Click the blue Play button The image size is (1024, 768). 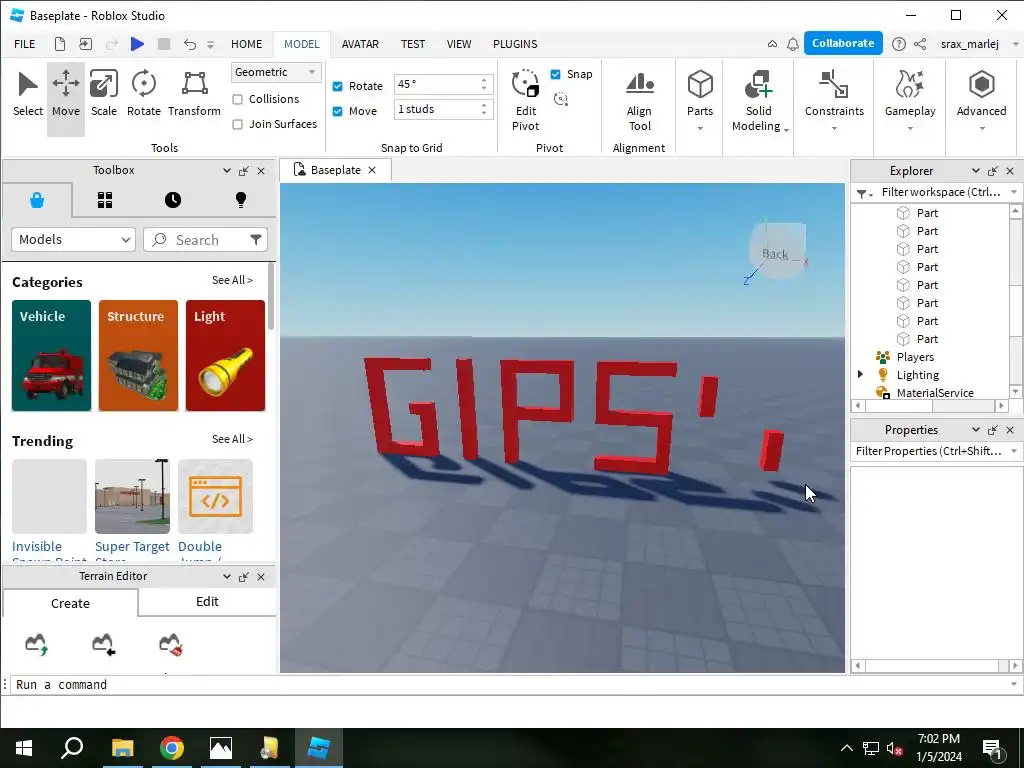coord(137,44)
